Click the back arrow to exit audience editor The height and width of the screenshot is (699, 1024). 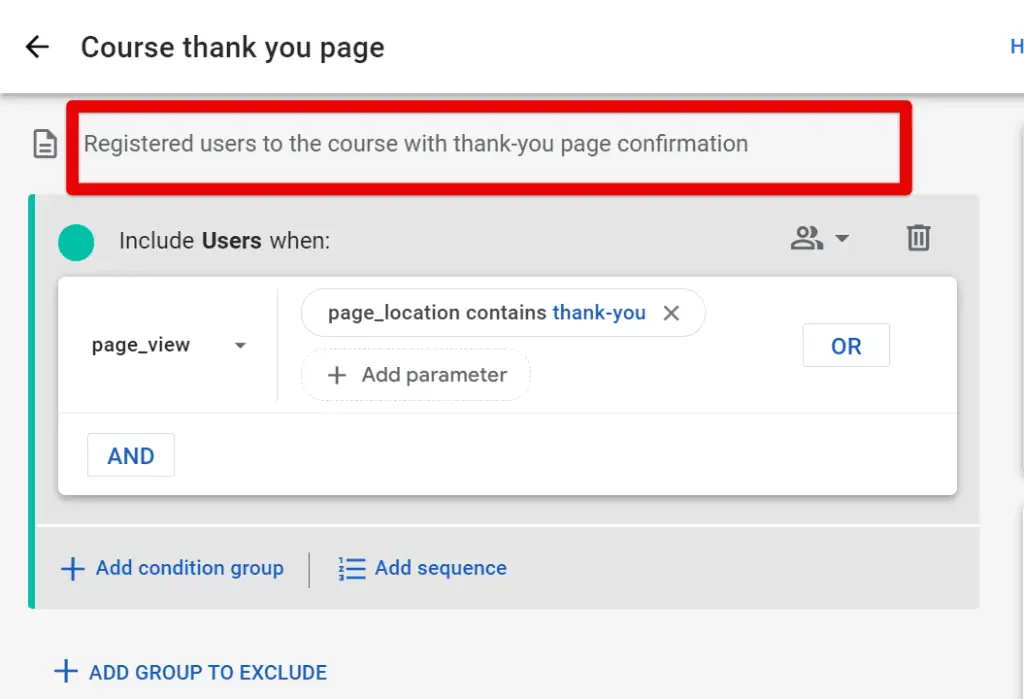[36, 46]
